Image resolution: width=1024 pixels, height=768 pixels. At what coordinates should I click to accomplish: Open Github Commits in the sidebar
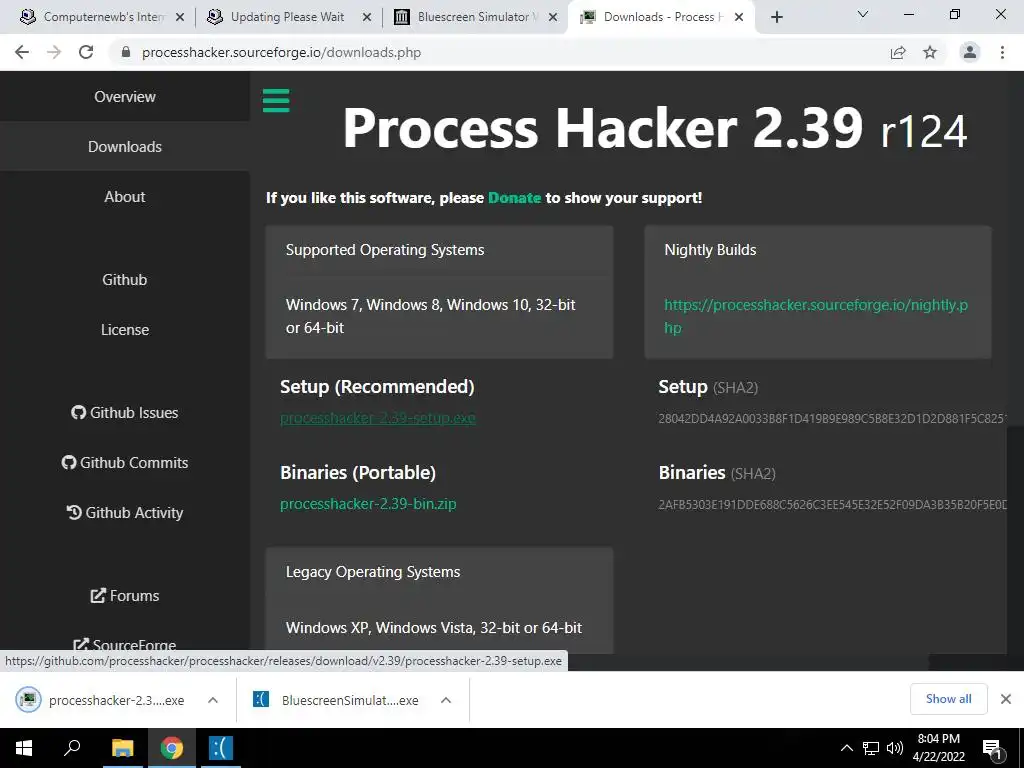coord(125,462)
